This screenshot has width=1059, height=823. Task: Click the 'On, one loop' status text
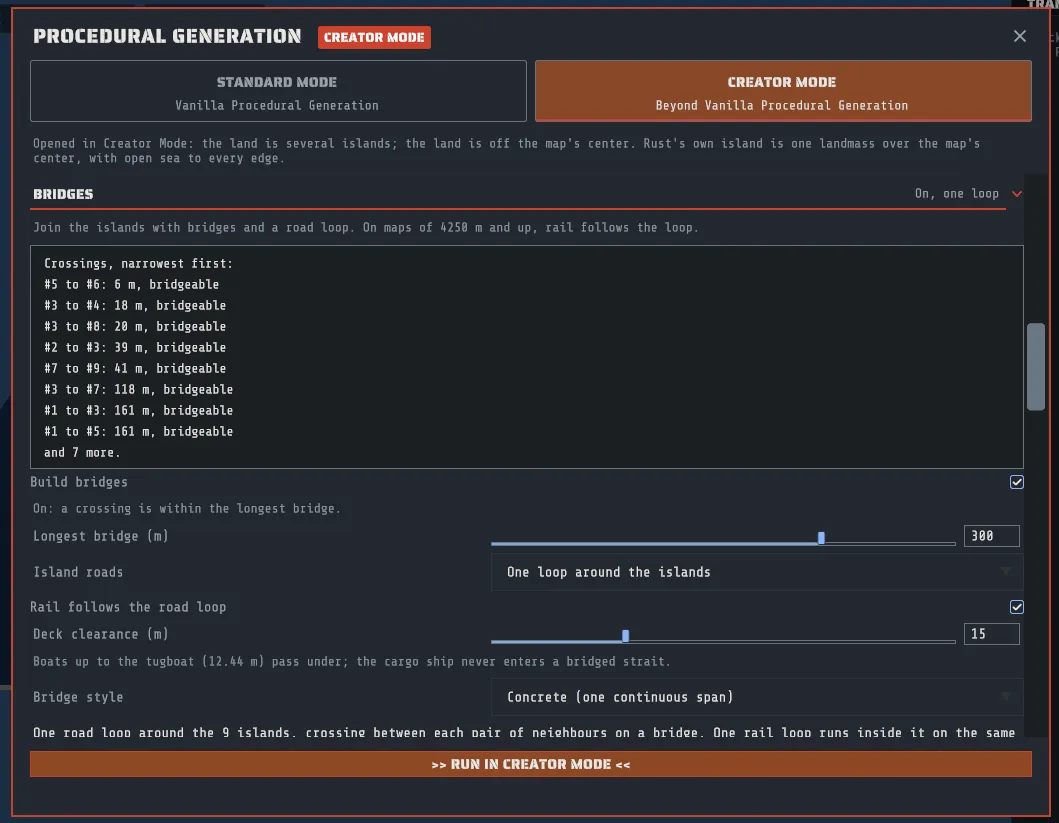(x=956, y=194)
